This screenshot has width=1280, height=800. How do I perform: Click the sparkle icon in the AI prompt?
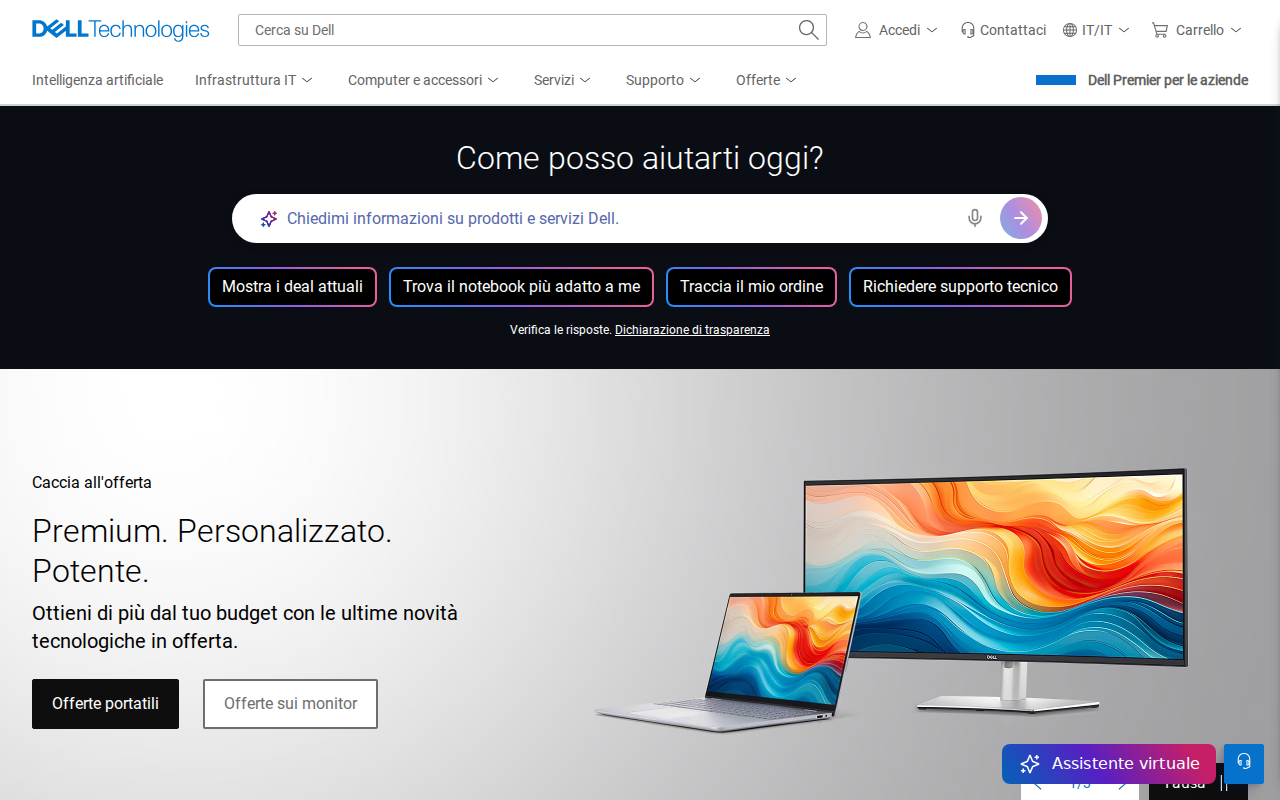[x=269, y=219]
